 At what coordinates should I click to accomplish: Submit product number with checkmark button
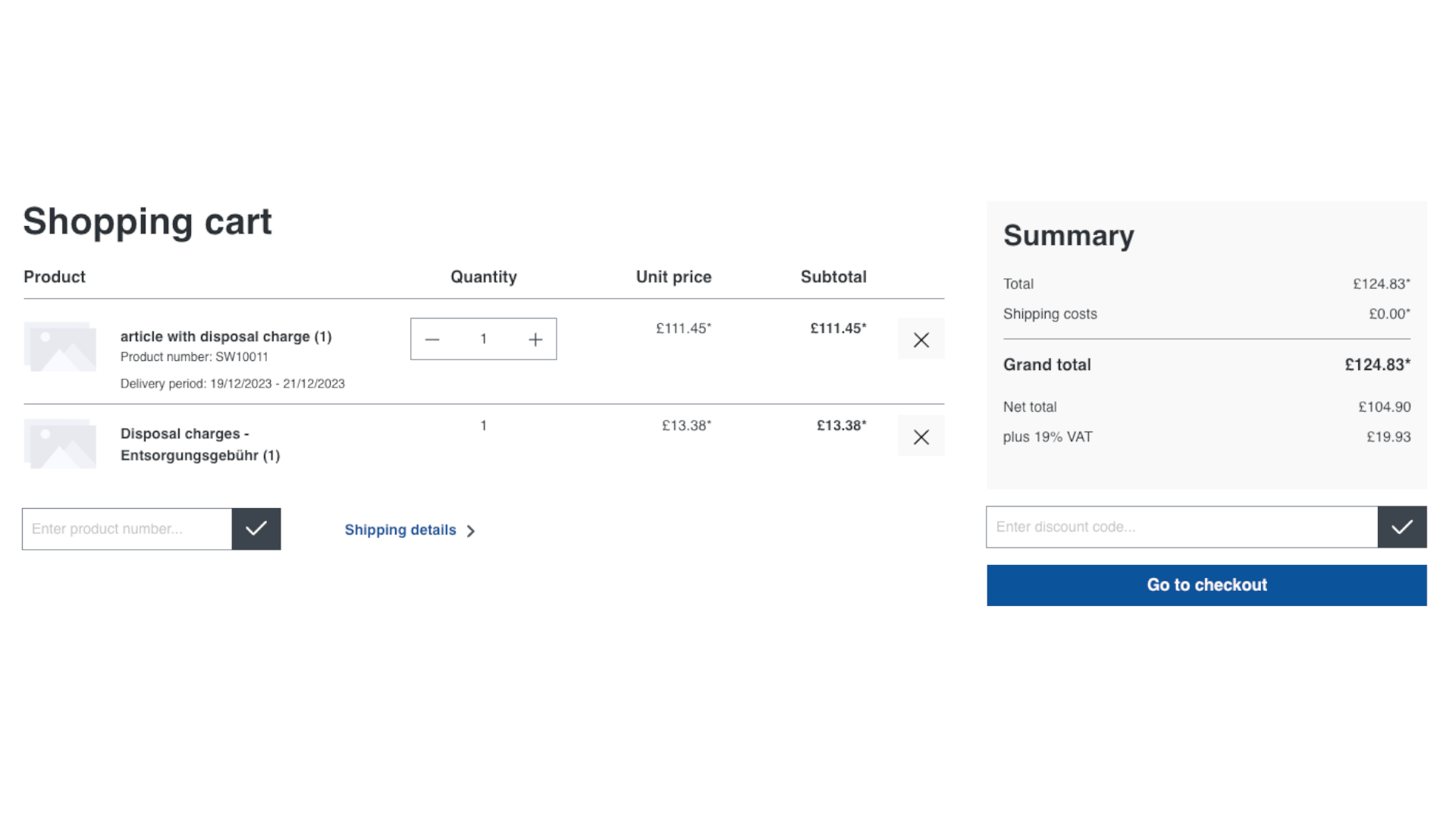point(256,529)
